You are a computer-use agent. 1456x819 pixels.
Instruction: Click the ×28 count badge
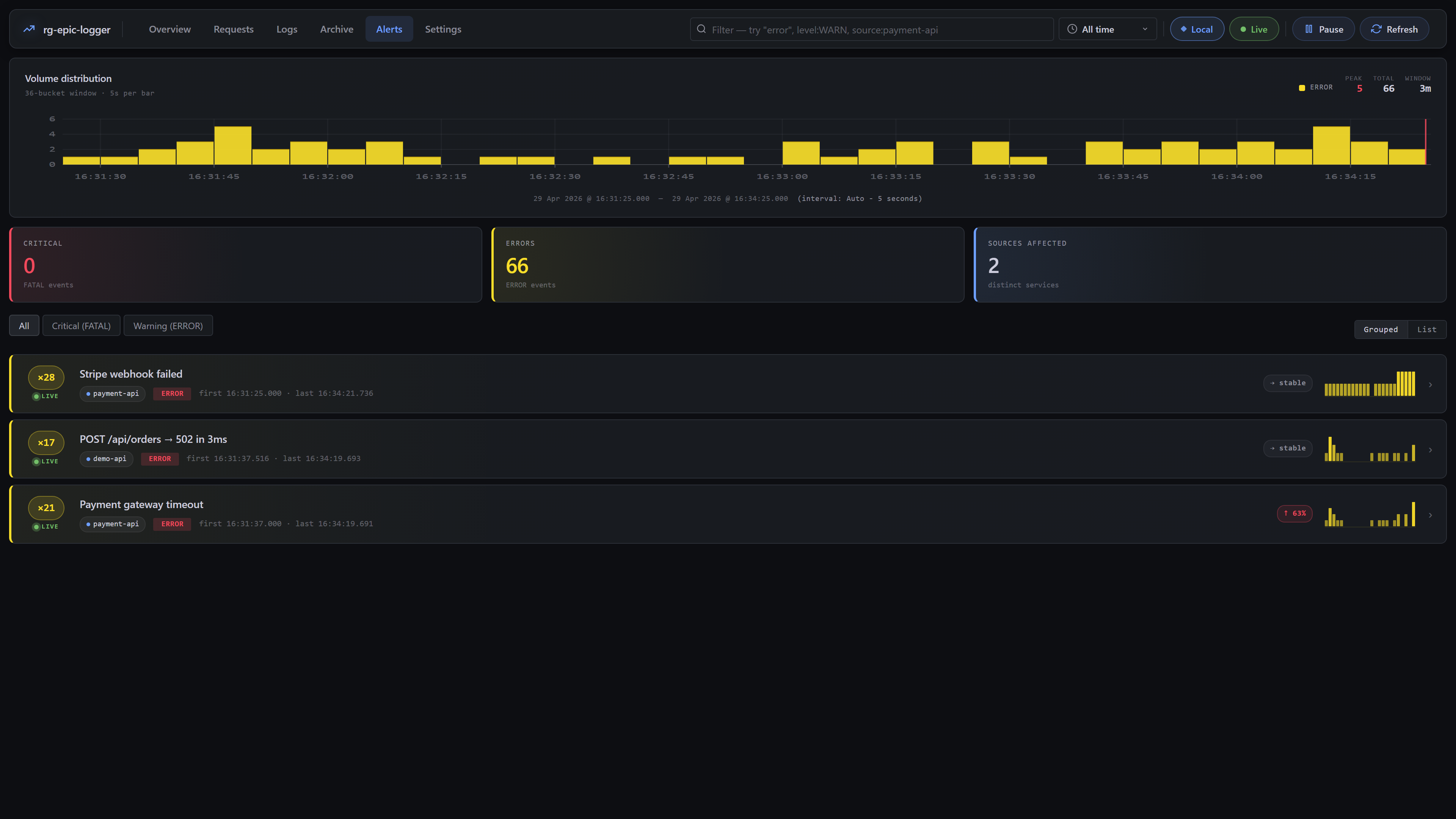click(x=46, y=377)
